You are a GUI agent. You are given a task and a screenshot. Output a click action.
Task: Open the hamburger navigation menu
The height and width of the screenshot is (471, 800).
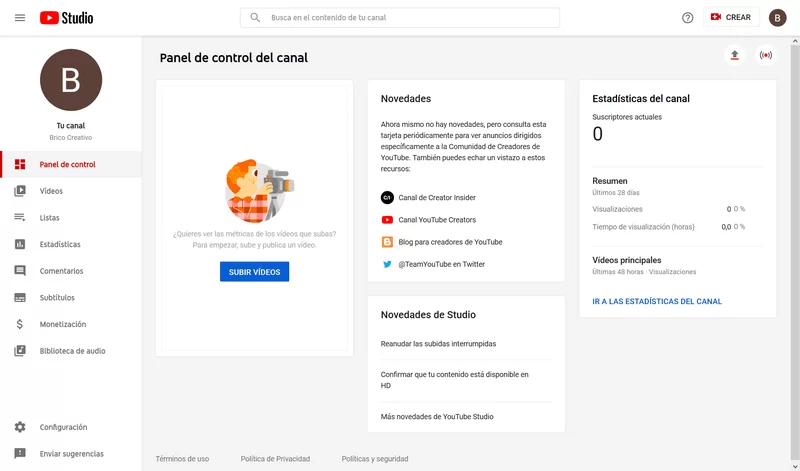pyautogui.click(x=20, y=18)
